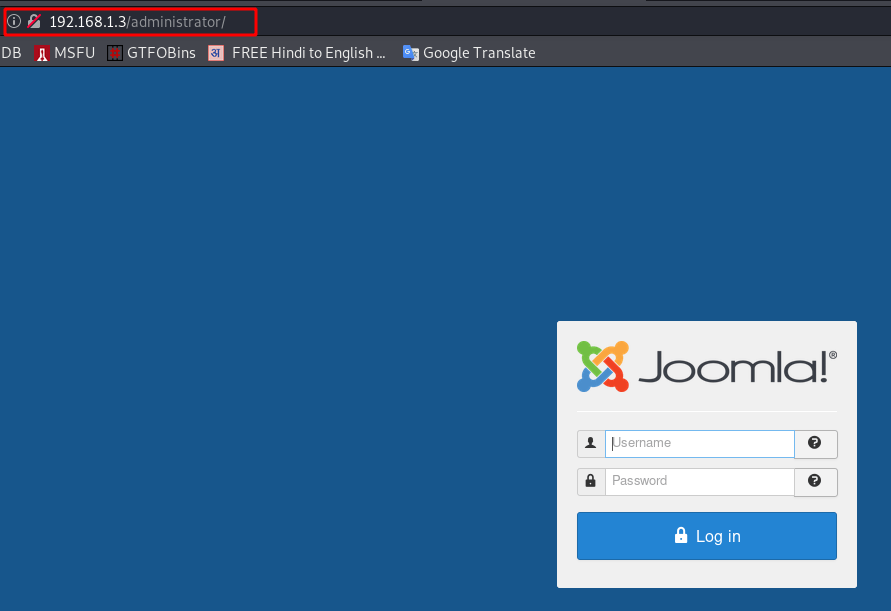This screenshot has height=611, width=891.
Task: Open the FREE Hindi to English bookmark
Action: 297,53
